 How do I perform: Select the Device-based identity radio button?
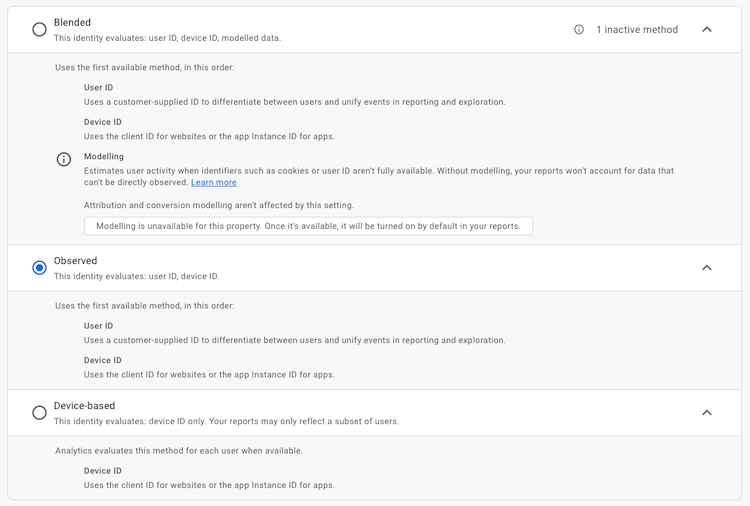click(39, 413)
